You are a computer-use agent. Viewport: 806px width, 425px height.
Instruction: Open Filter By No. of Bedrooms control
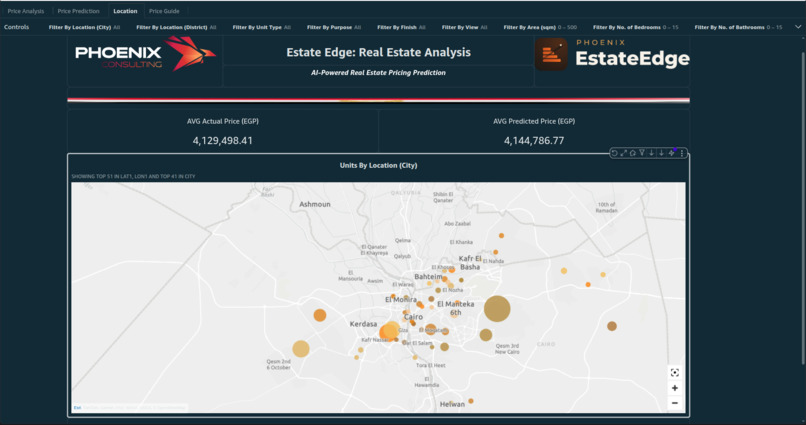coord(636,27)
